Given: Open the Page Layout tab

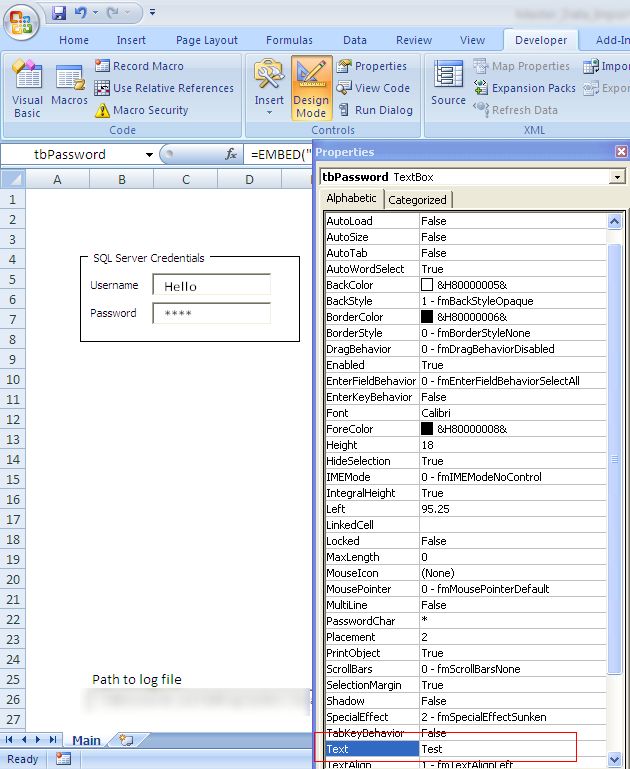Looking at the screenshot, I should pyautogui.click(x=206, y=40).
